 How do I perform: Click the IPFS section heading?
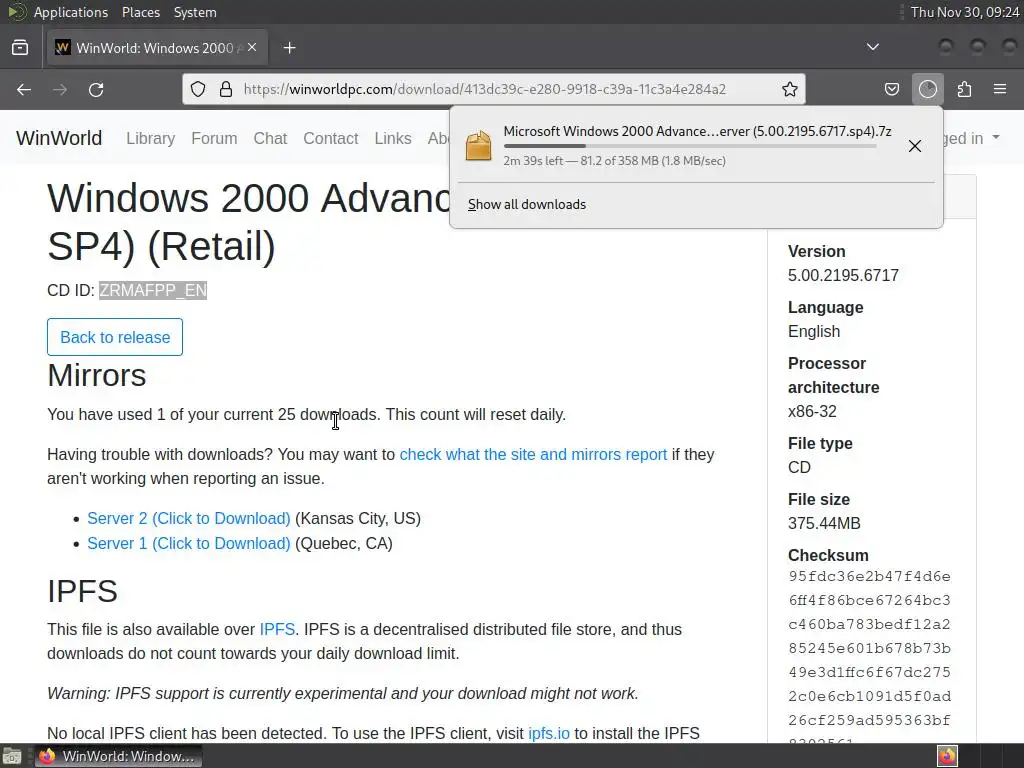pos(82,591)
